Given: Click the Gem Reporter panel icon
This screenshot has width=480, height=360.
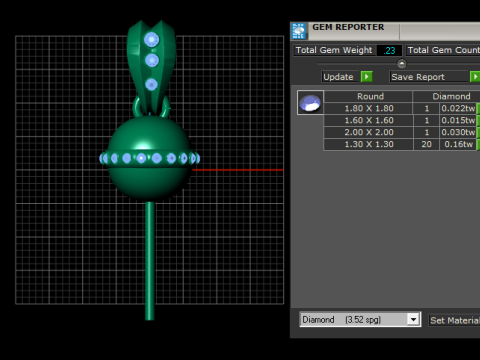Looking at the screenshot, I should coord(299,31).
